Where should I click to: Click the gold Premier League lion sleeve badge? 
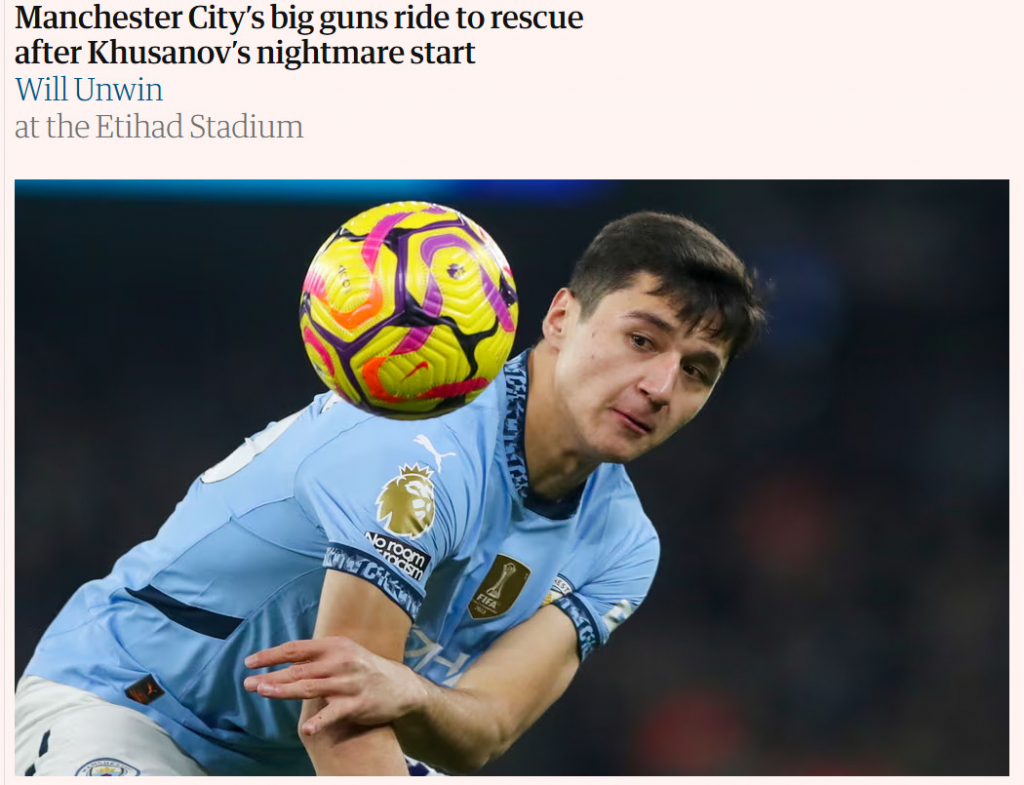406,501
